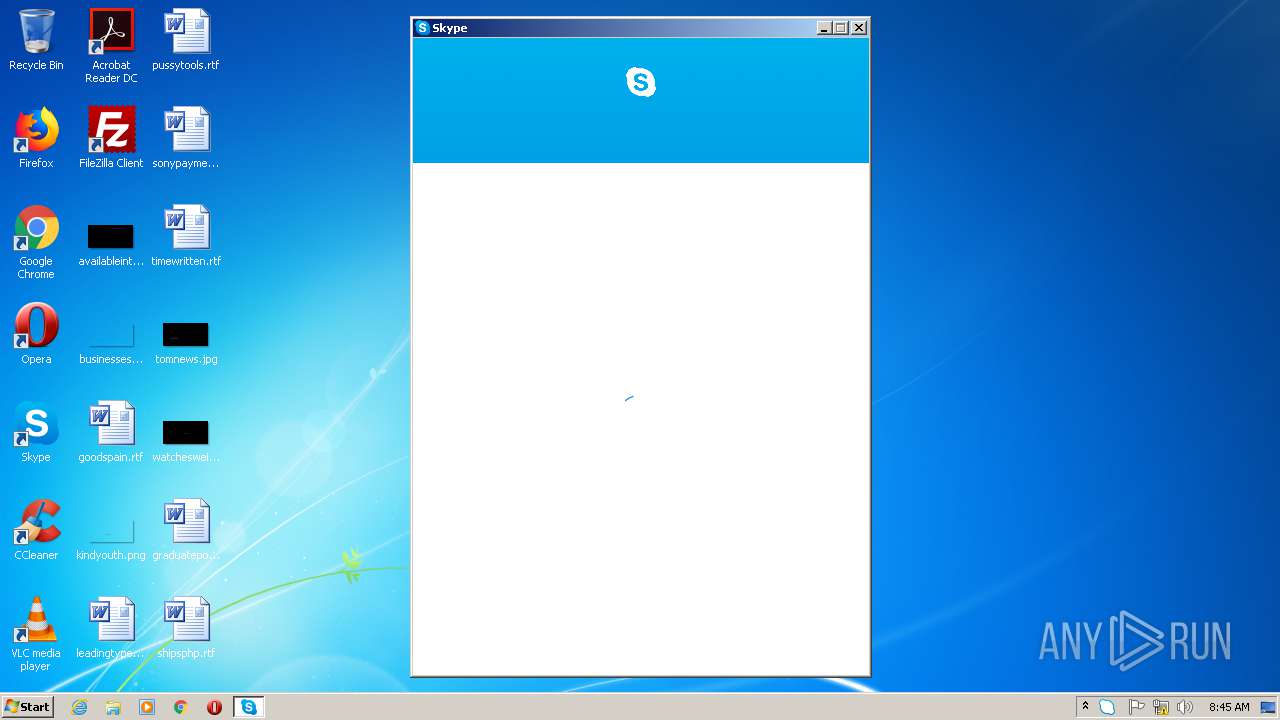1280x720 pixels.
Task: Click the Show desktop button
Action: 1269,707
